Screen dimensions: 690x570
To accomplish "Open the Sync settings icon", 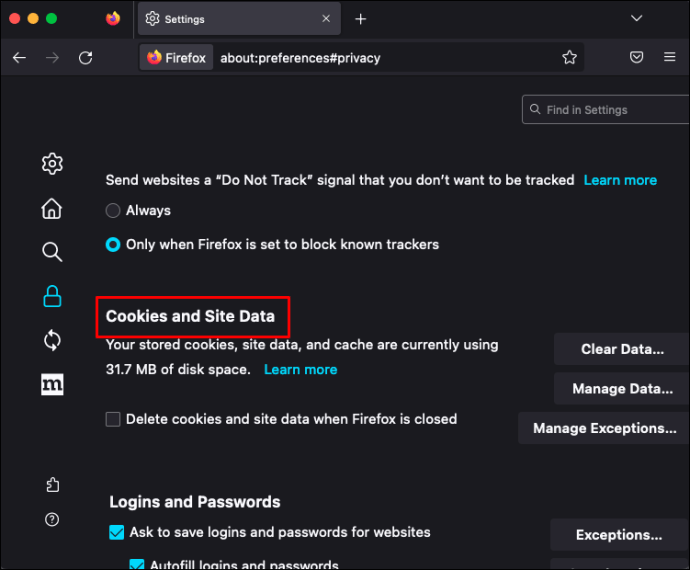I will pyautogui.click(x=52, y=340).
